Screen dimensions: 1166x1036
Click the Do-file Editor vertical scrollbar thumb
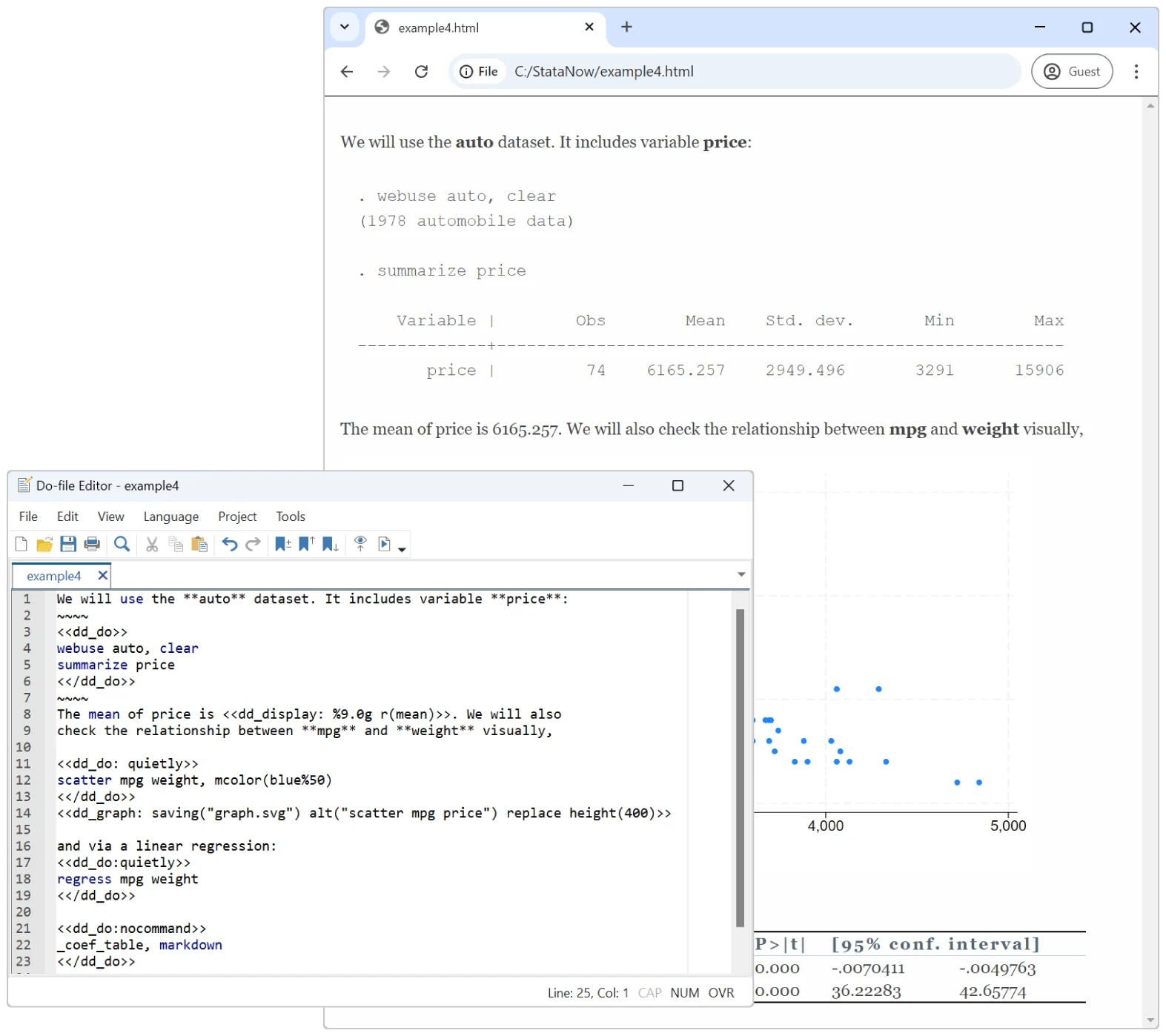[x=740, y=768]
